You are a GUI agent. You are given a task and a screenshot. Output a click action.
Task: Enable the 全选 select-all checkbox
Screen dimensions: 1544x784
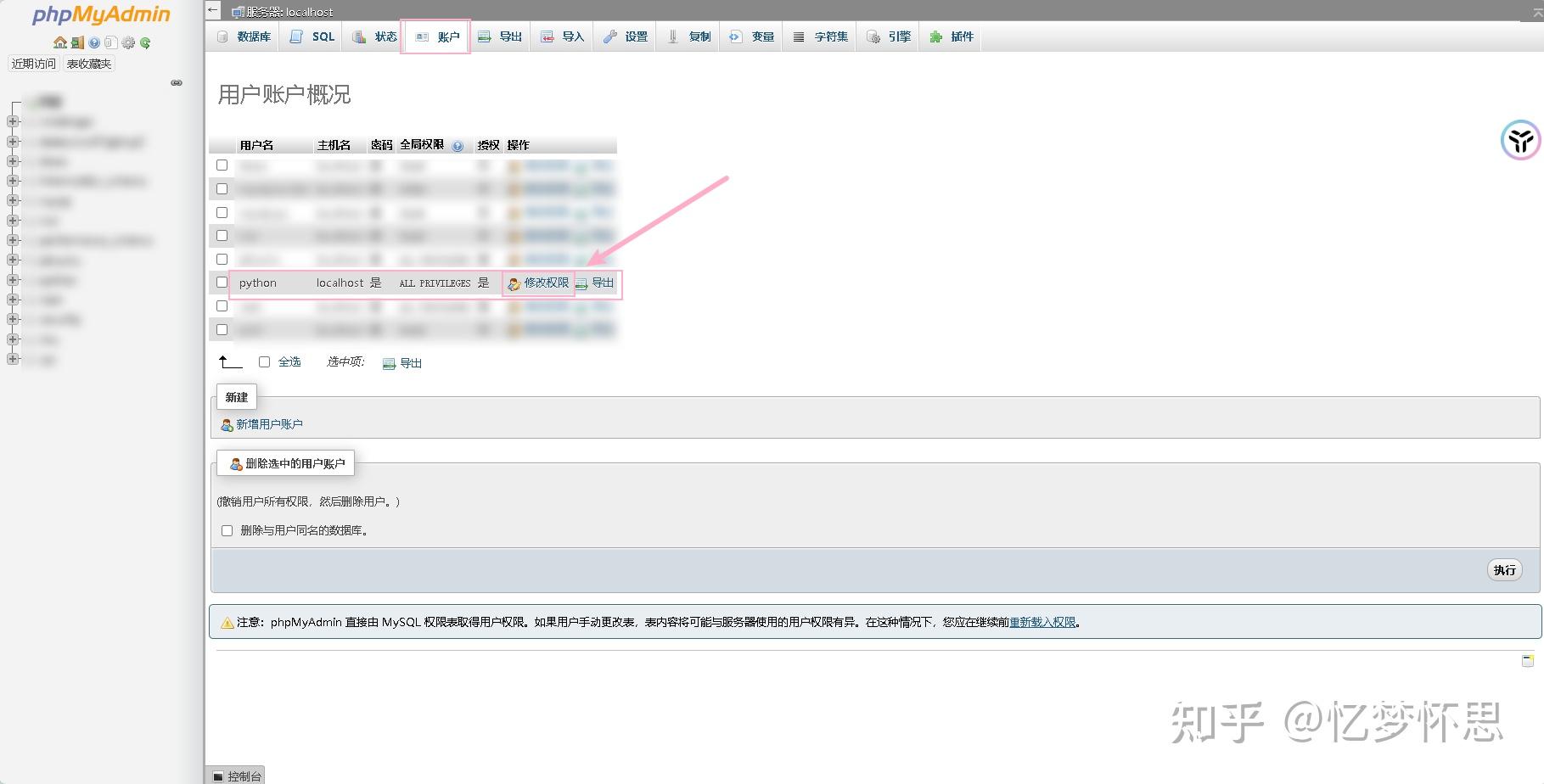[264, 361]
